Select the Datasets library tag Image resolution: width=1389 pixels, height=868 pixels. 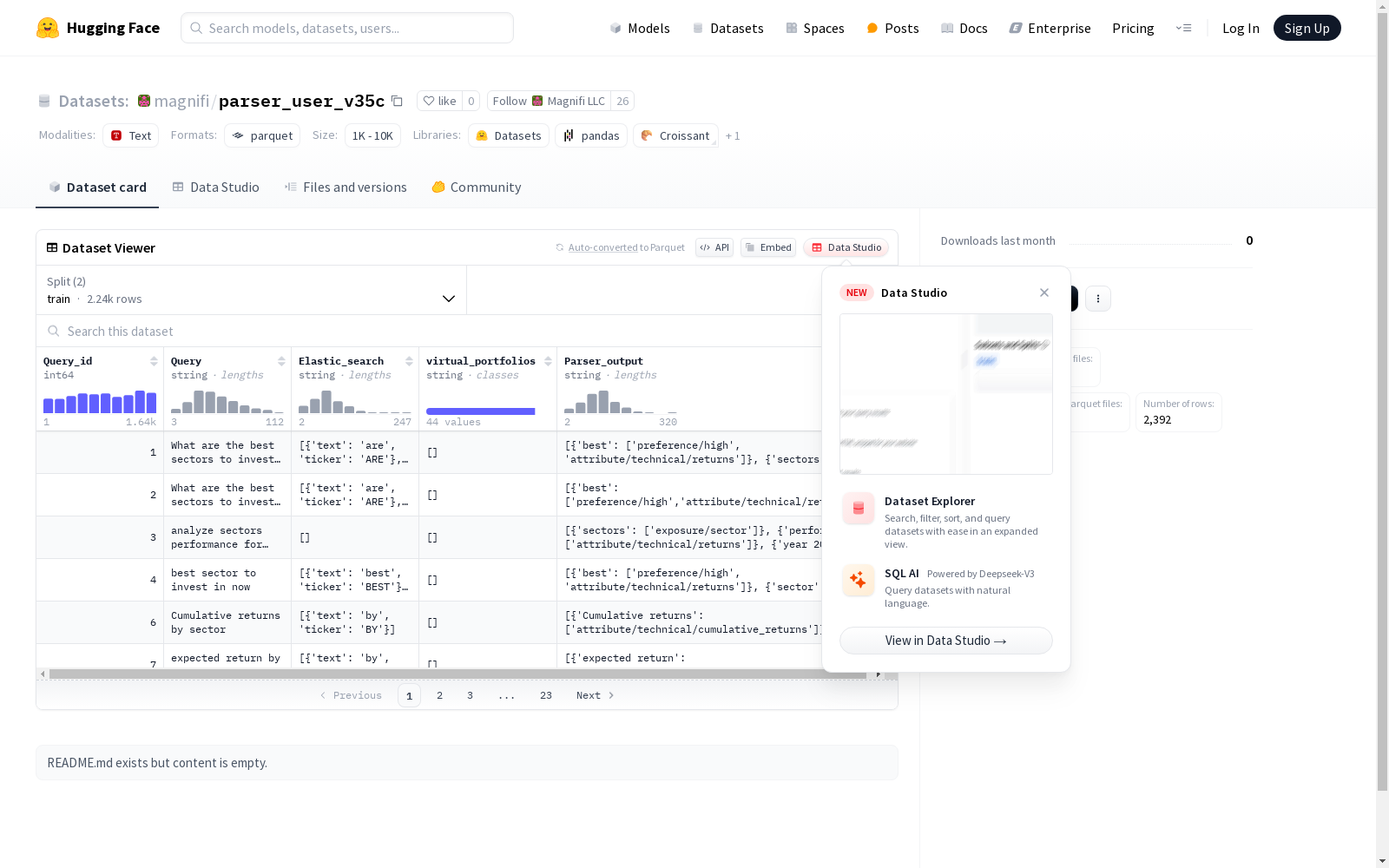point(509,135)
